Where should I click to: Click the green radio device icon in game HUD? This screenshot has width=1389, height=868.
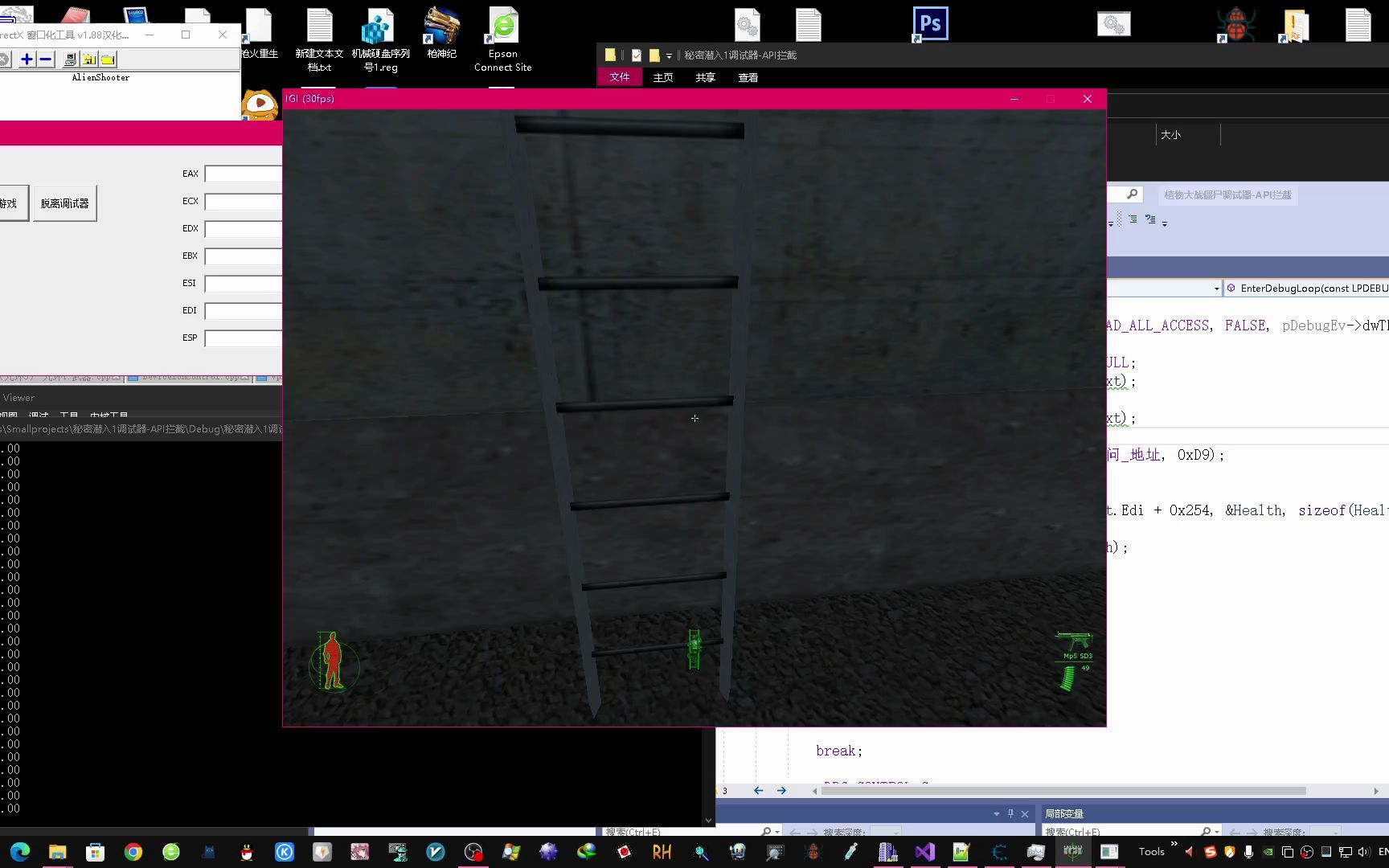pos(694,649)
